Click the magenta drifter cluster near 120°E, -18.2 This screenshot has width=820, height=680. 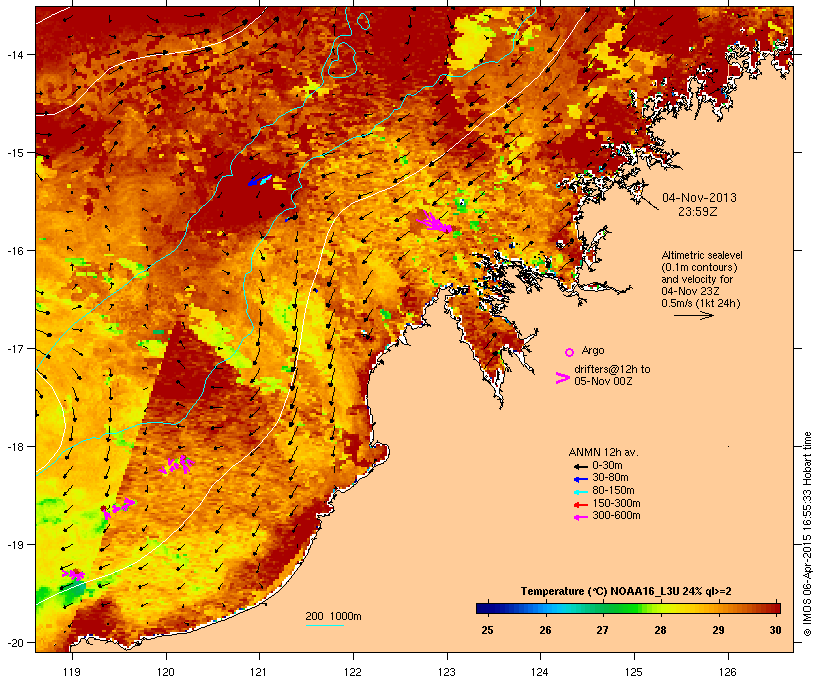[177, 465]
